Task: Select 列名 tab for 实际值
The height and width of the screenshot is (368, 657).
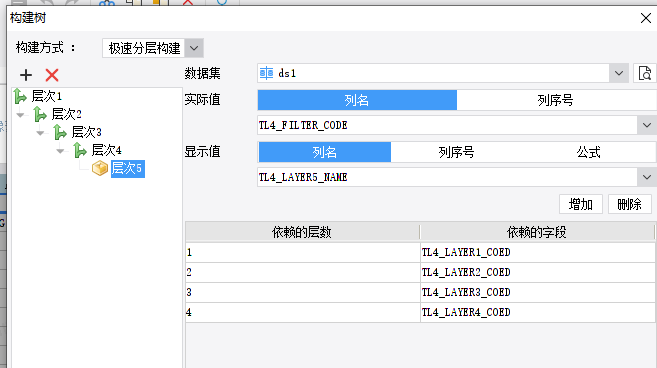Action: [357, 100]
